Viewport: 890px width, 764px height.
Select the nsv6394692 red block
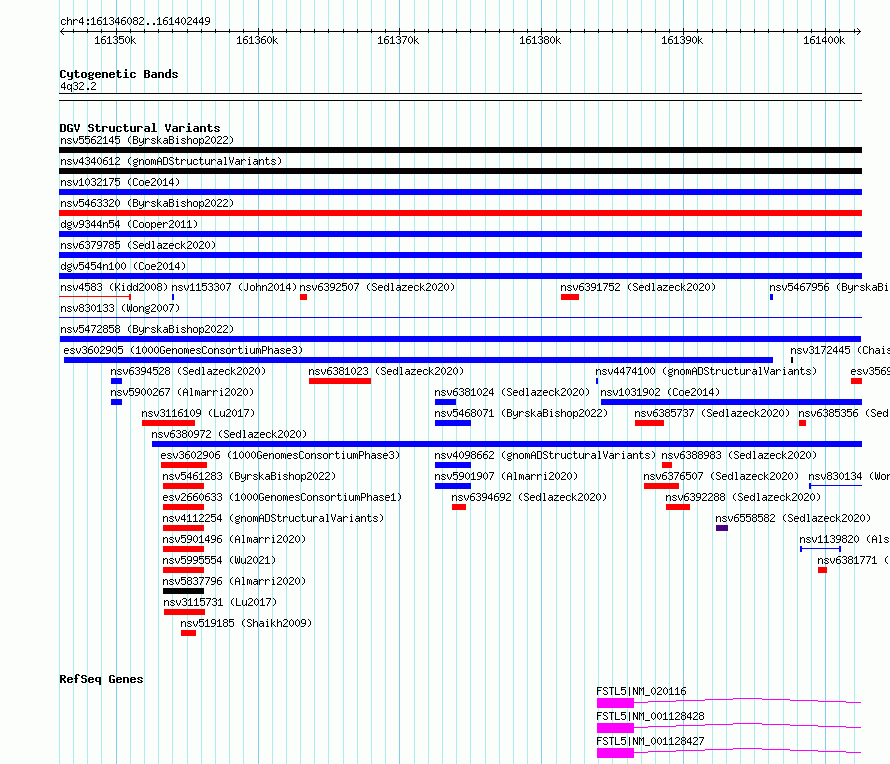[459, 507]
